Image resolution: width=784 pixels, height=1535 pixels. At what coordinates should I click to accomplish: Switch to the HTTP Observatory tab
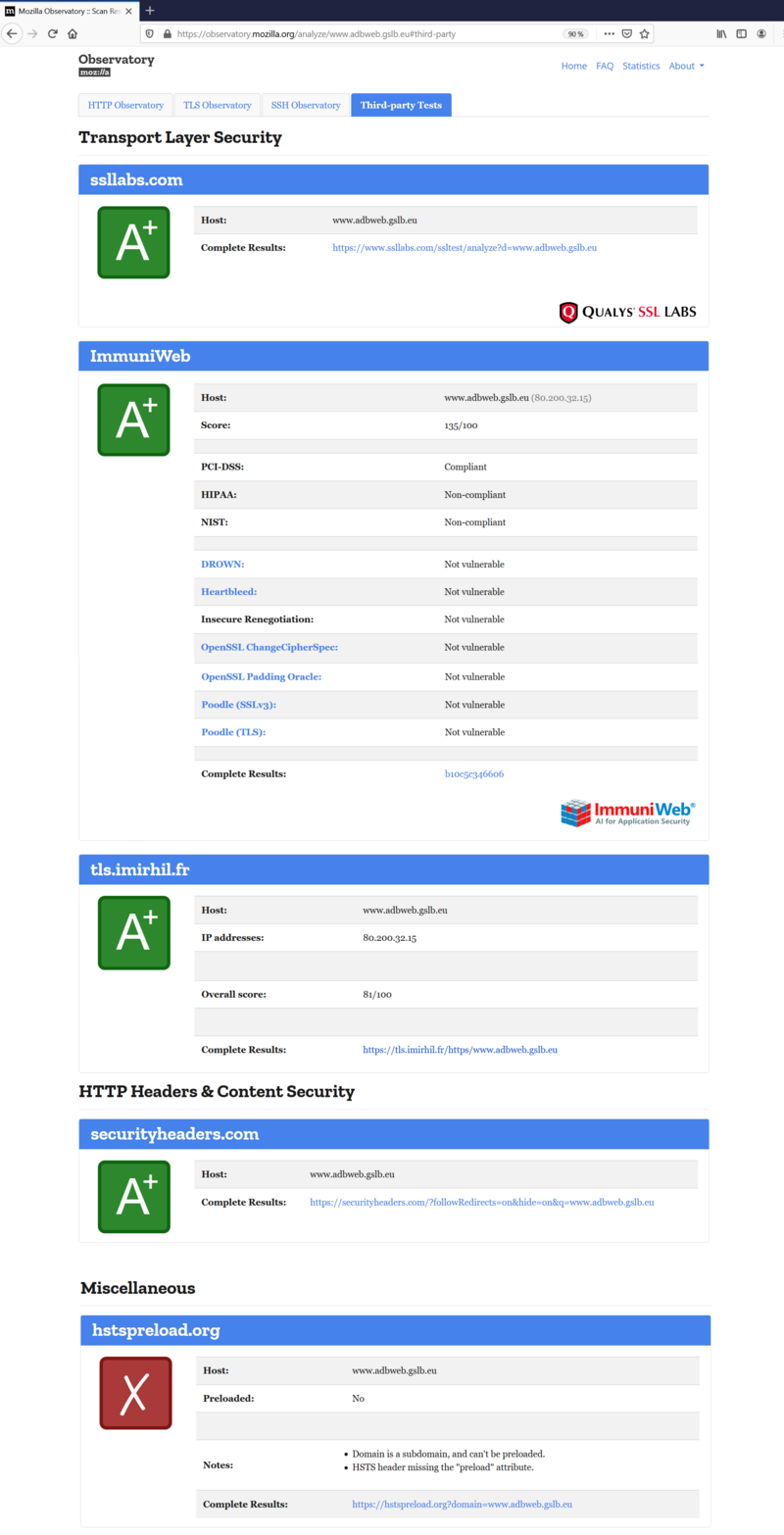coord(125,105)
